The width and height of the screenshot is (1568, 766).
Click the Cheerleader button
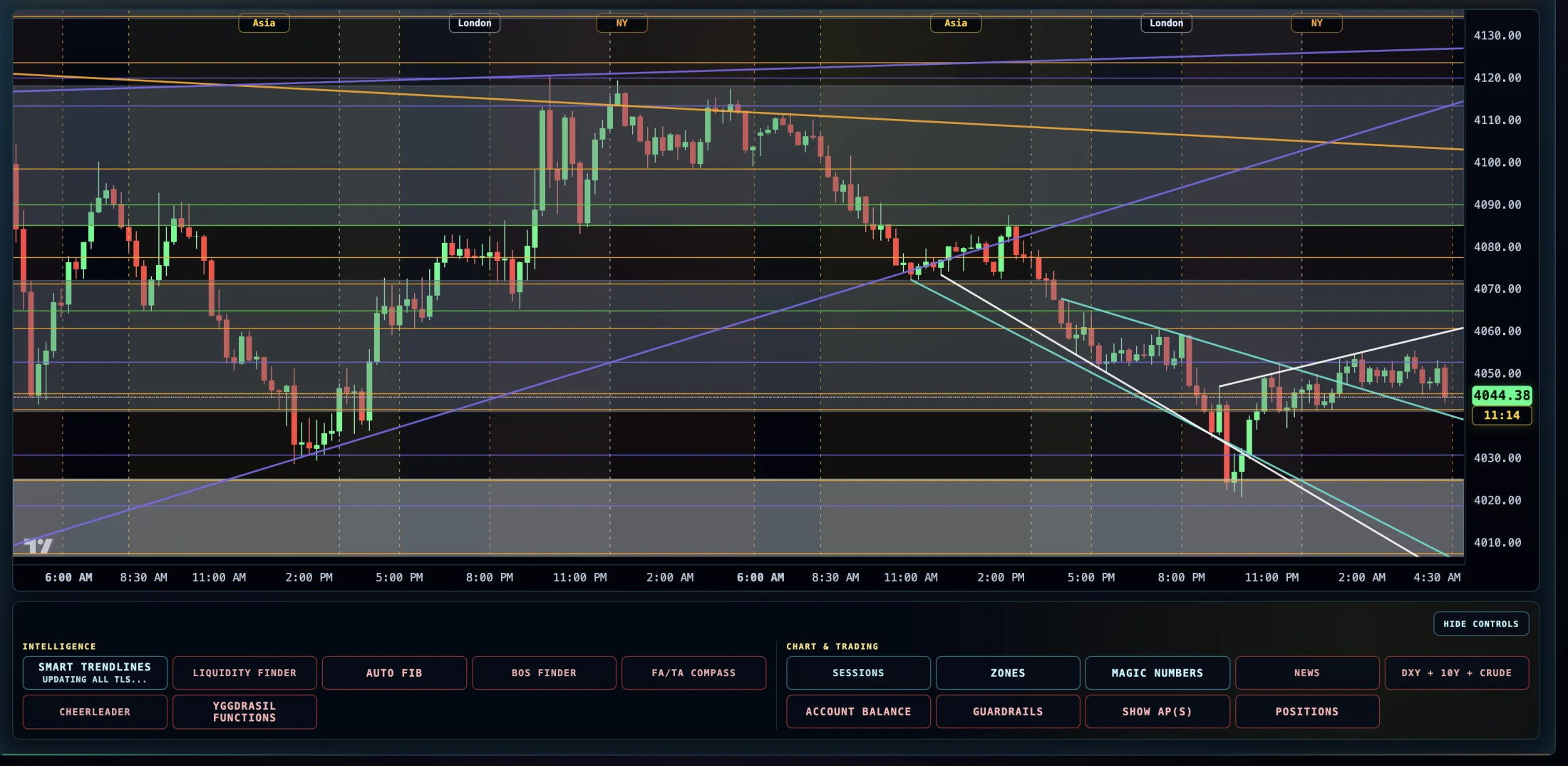[x=95, y=712]
